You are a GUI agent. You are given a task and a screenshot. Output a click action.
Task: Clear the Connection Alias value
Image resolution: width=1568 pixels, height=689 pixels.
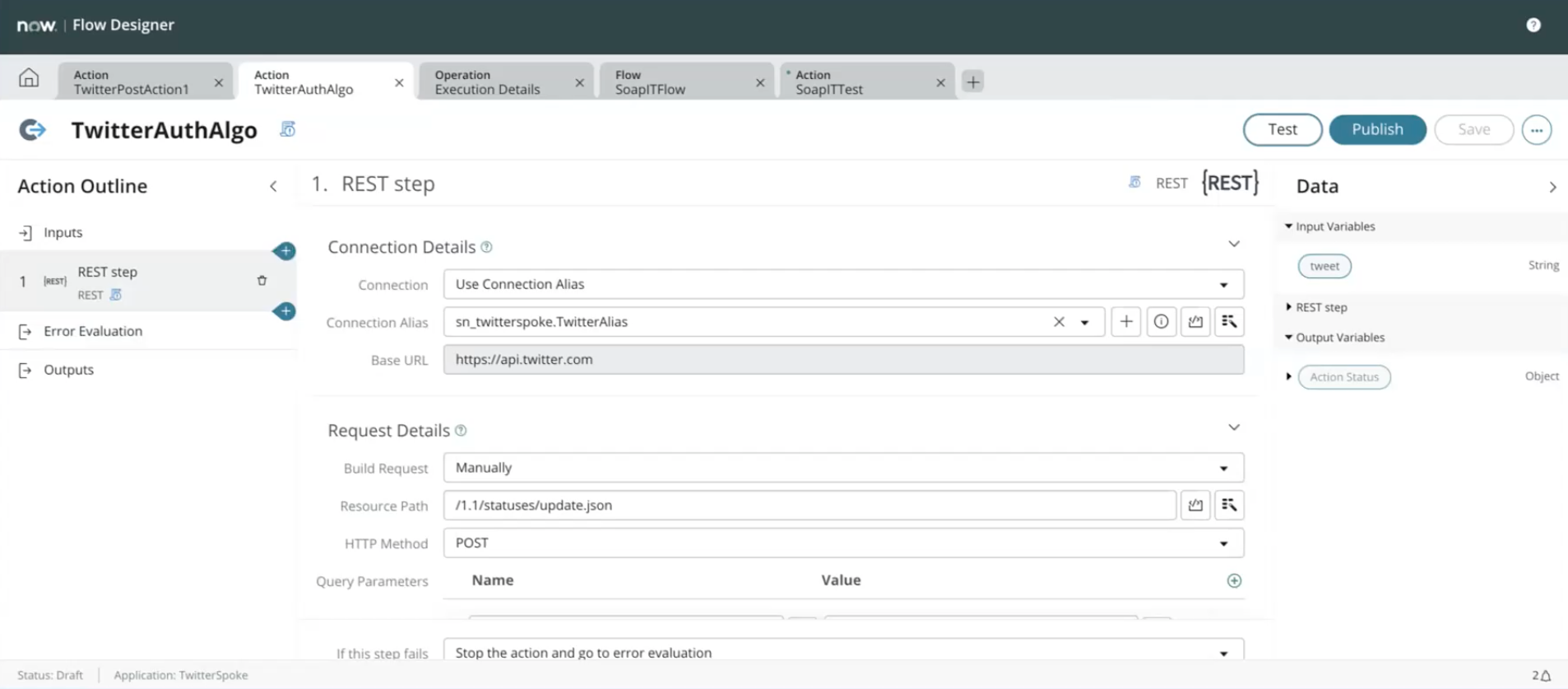[x=1059, y=322]
